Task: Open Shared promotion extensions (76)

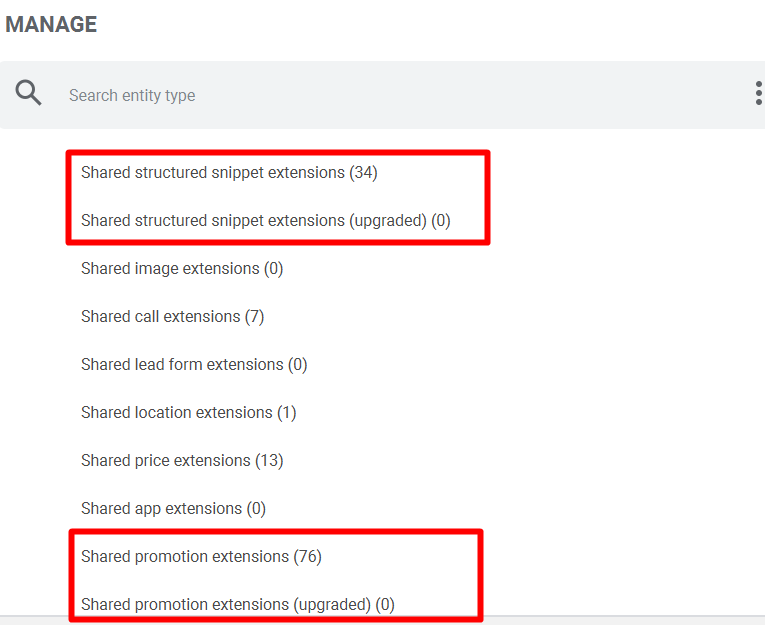Action: (201, 557)
